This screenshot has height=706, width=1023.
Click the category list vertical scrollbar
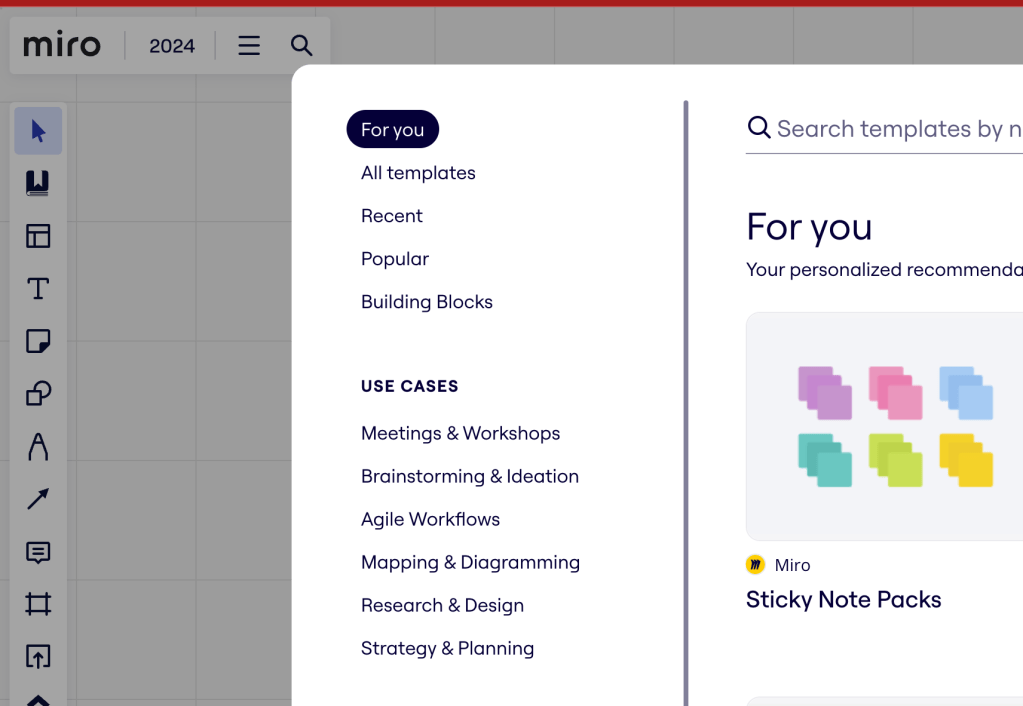tap(686, 403)
